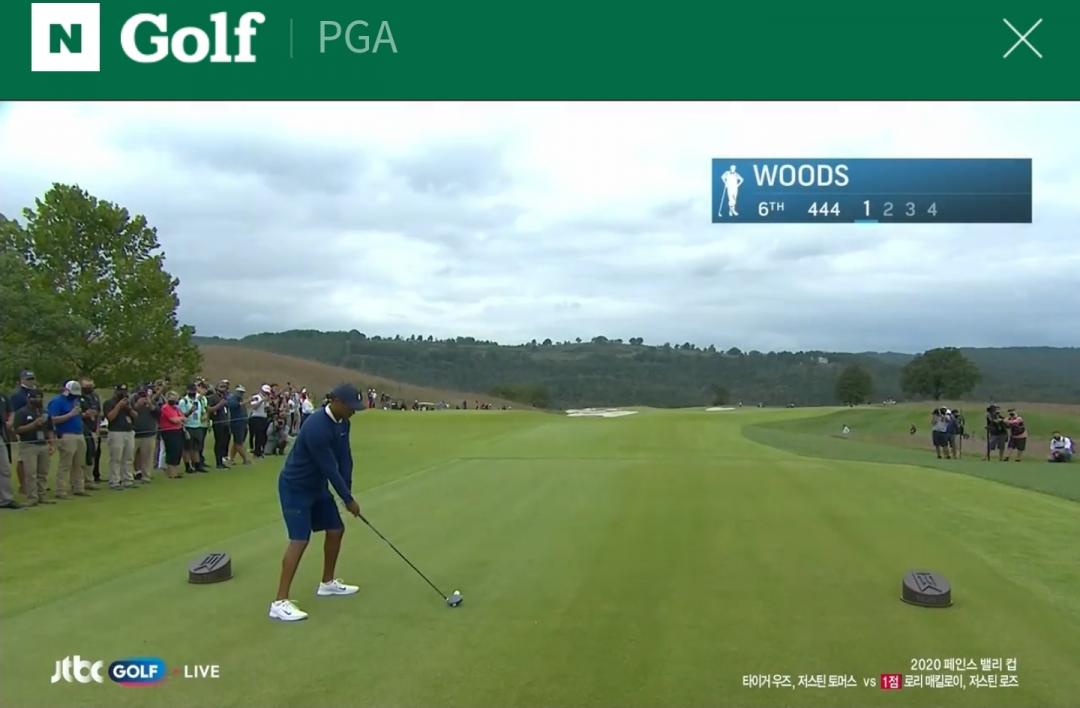Click the golf ball on the tee

pos(456,594)
